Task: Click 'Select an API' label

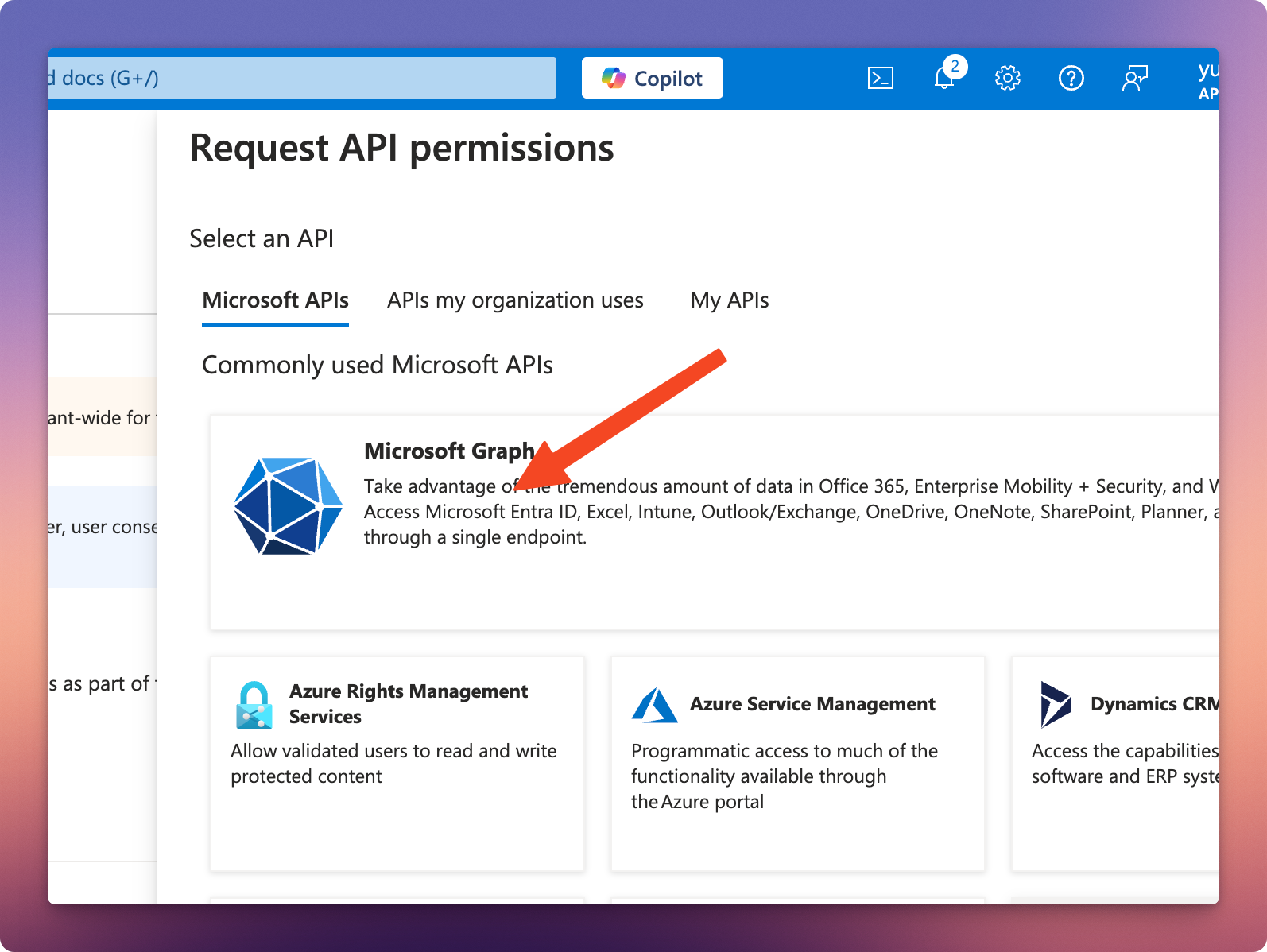Action: tap(262, 238)
